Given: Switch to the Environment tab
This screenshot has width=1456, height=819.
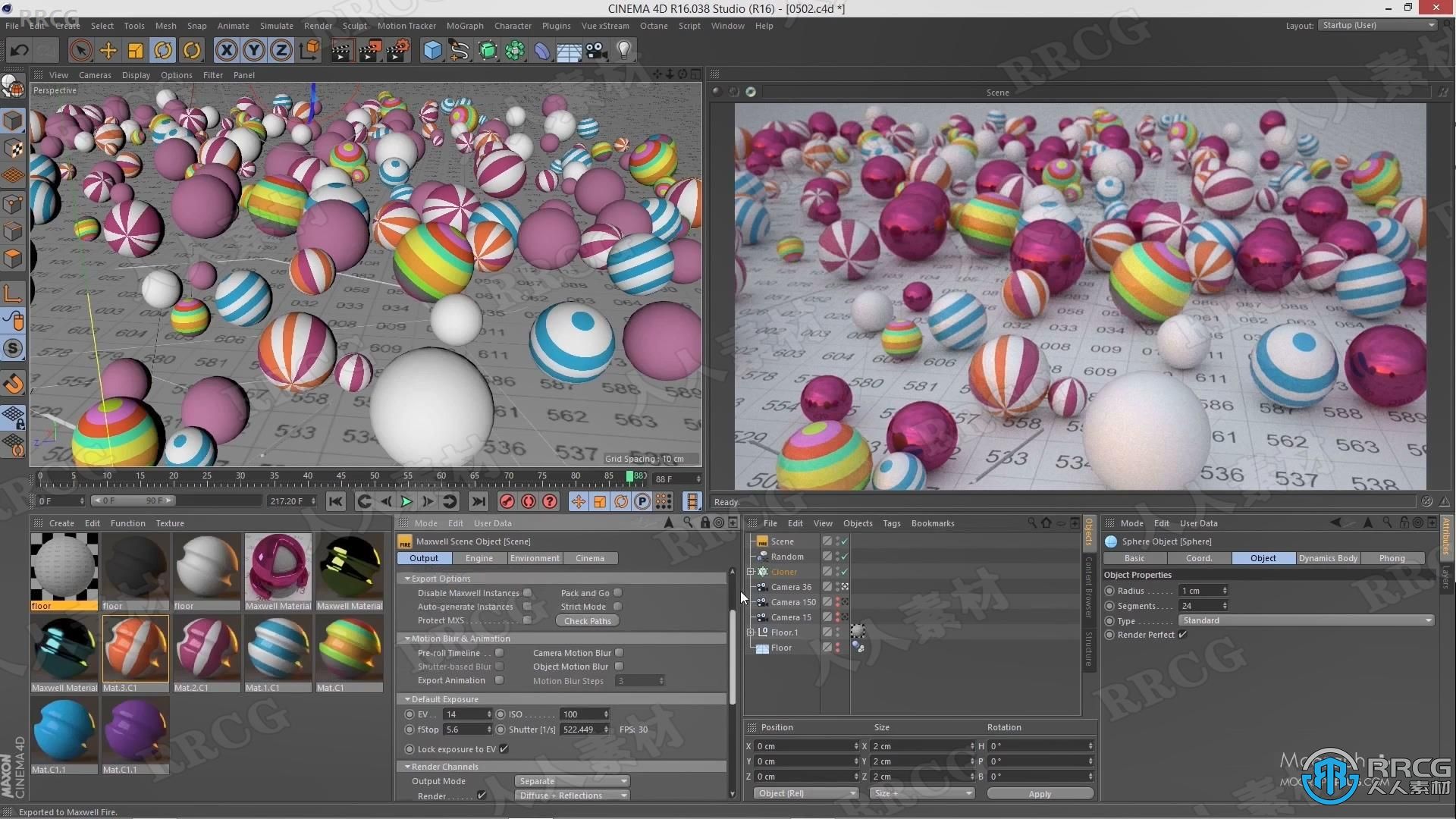Looking at the screenshot, I should pyautogui.click(x=535, y=558).
